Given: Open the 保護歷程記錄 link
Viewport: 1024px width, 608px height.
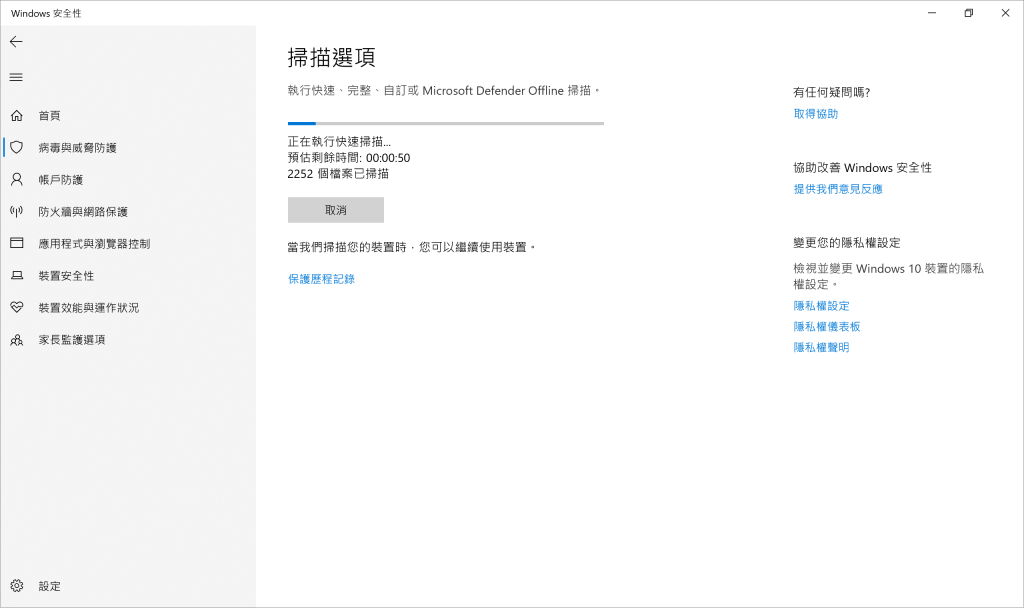Looking at the screenshot, I should [x=321, y=279].
